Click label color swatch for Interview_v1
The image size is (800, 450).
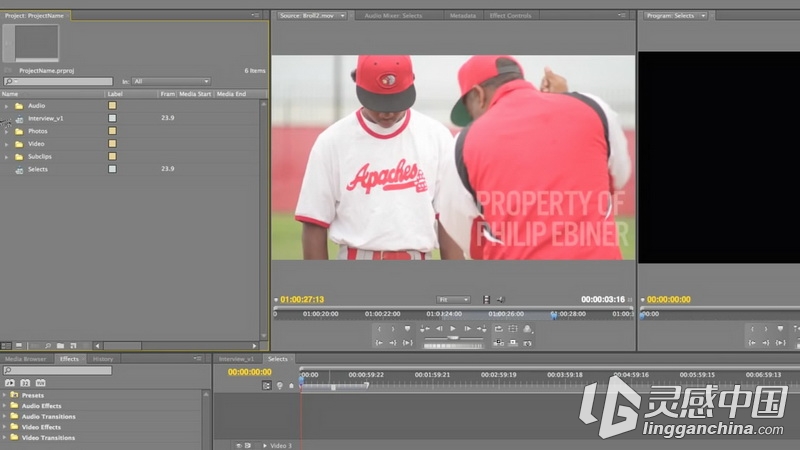[x=112, y=118]
